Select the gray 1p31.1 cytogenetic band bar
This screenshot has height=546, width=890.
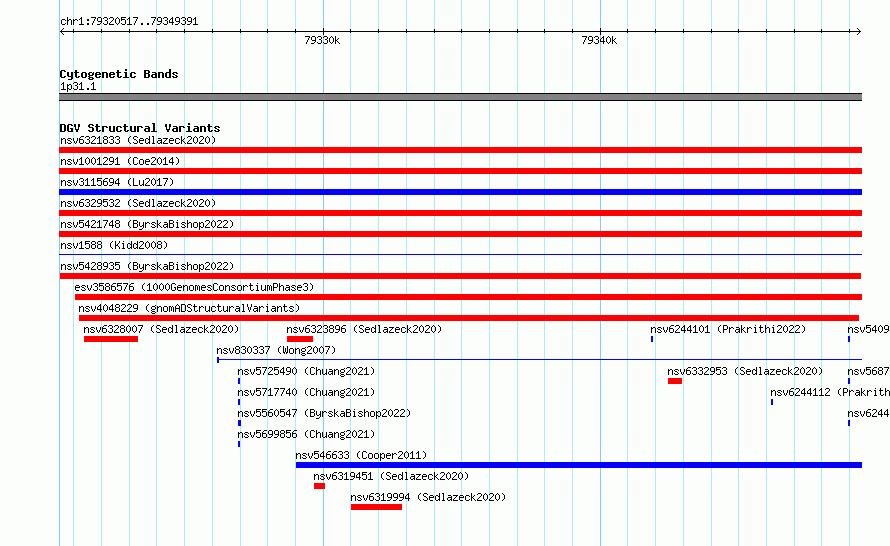coord(460,97)
